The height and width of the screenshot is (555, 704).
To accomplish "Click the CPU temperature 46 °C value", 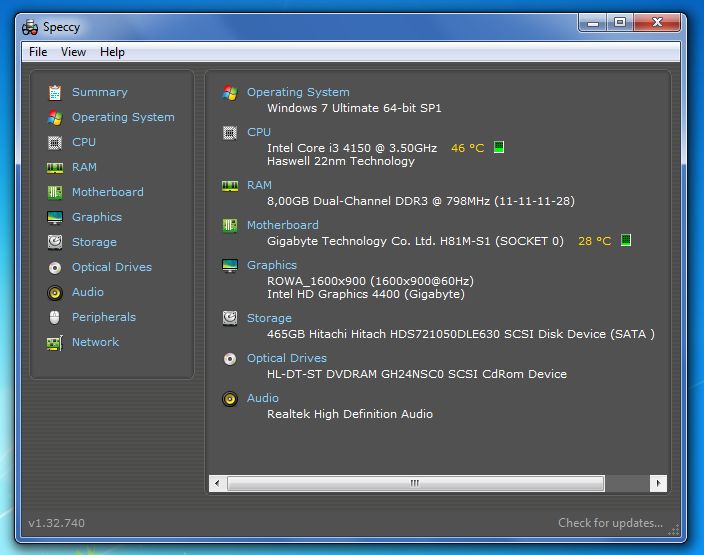I will pyautogui.click(x=467, y=148).
